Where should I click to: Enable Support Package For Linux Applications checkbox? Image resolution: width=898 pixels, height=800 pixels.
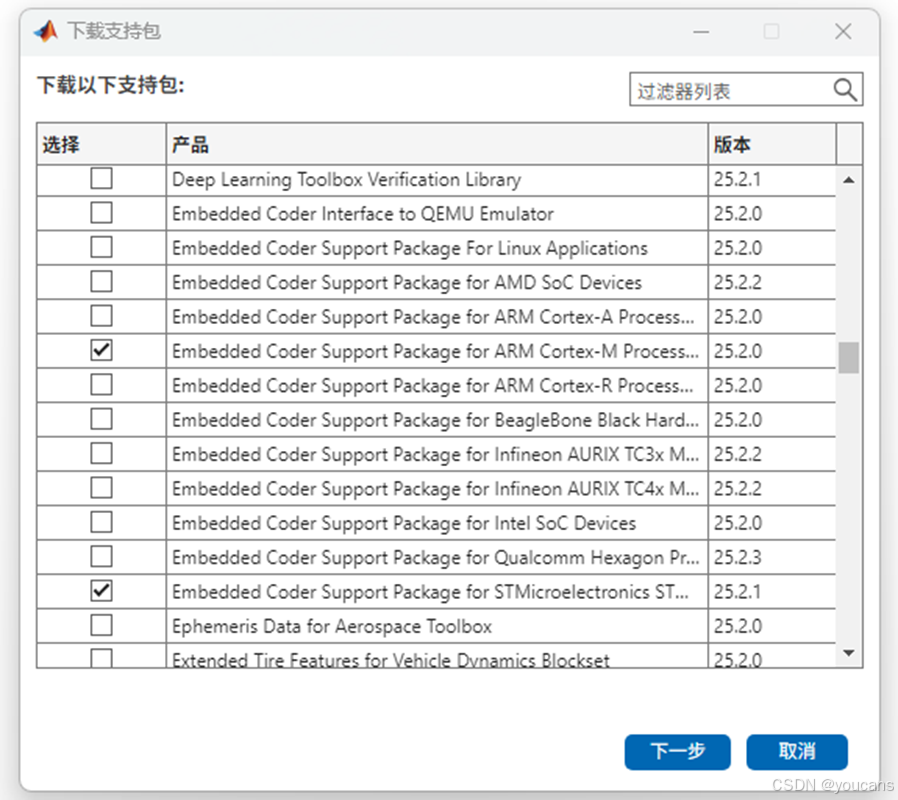[101, 247]
